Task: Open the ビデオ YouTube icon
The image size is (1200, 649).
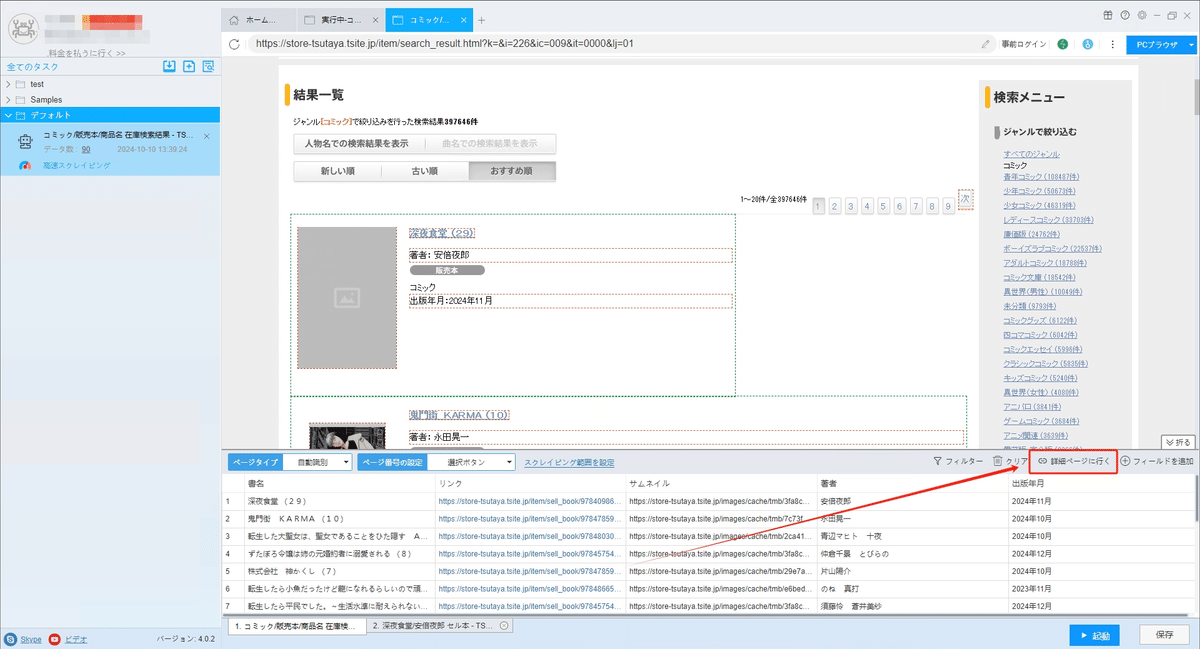Action: (55, 638)
